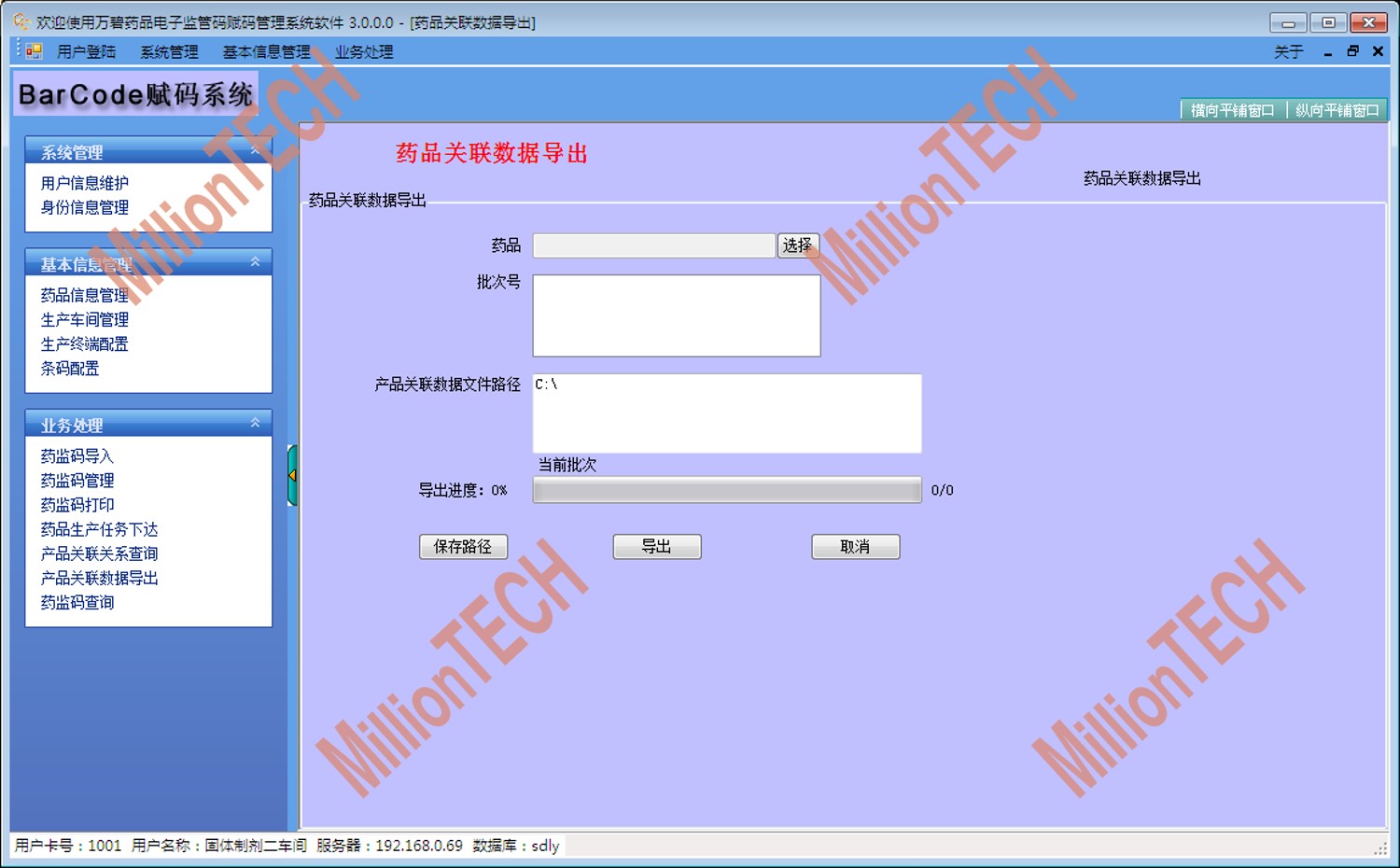
Task: Click the 药品 input field
Action: pyautogui.click(x=653, y=245)
